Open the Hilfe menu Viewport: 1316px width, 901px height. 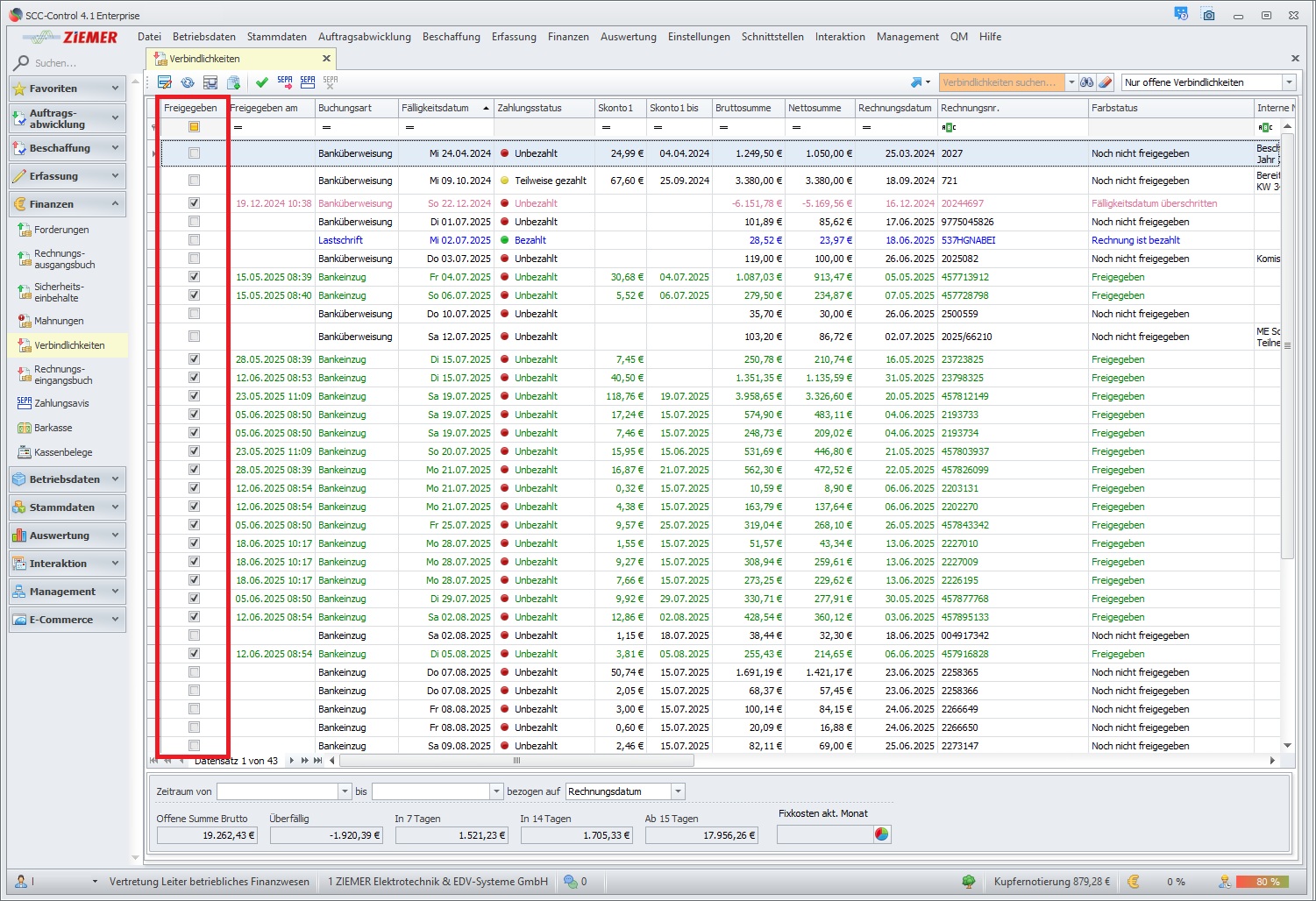(x=990, y=37)
